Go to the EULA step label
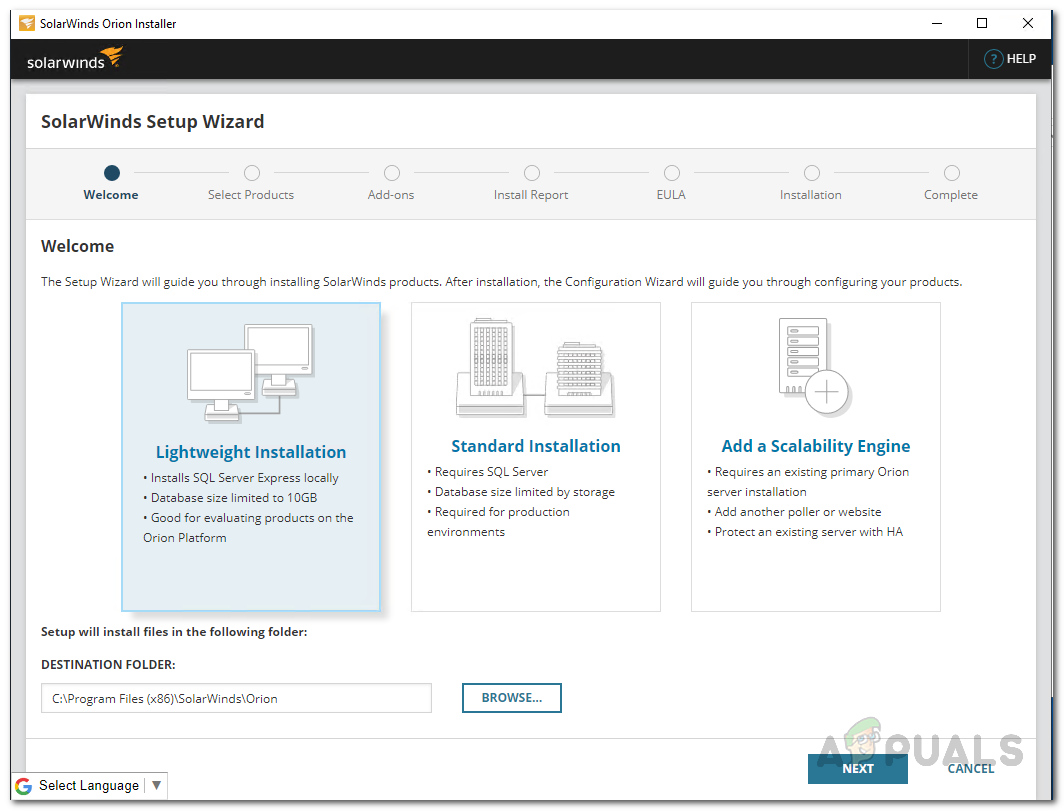Viewport: 1064px width, 811px height. 671,195
